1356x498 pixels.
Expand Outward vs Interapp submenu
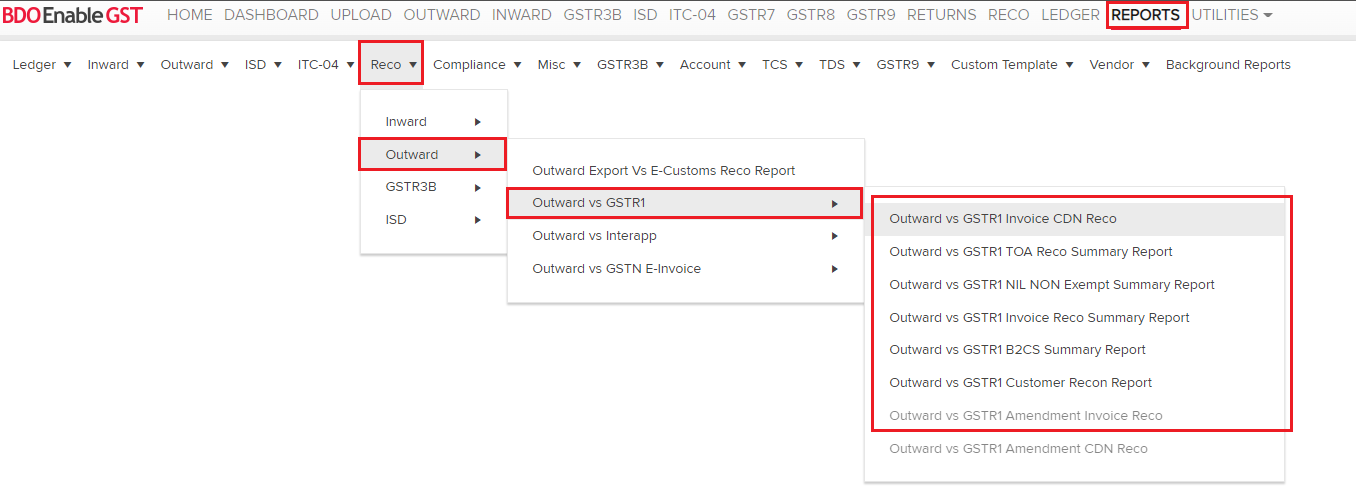[x=684, y=236]
